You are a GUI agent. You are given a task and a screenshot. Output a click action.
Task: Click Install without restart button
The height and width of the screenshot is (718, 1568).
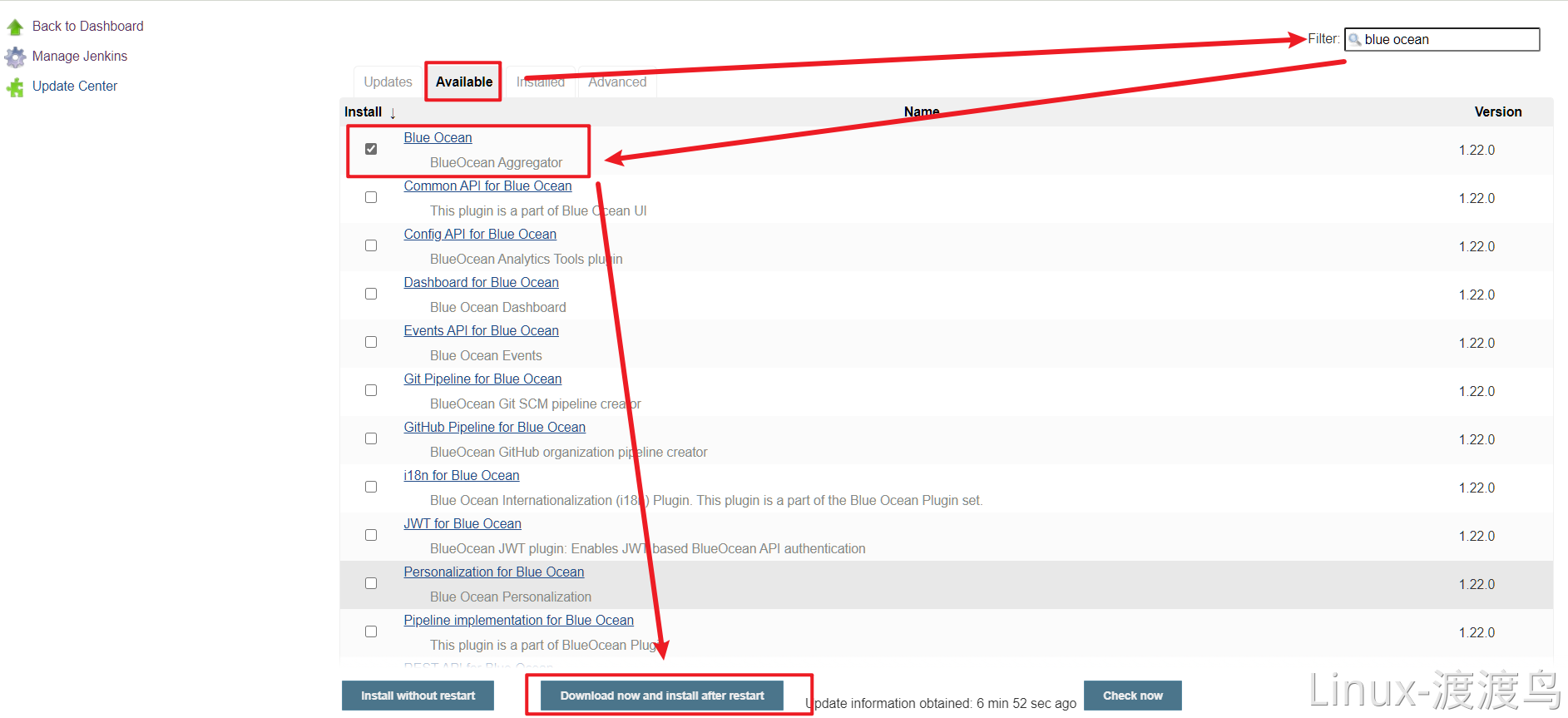click(418, 696)
